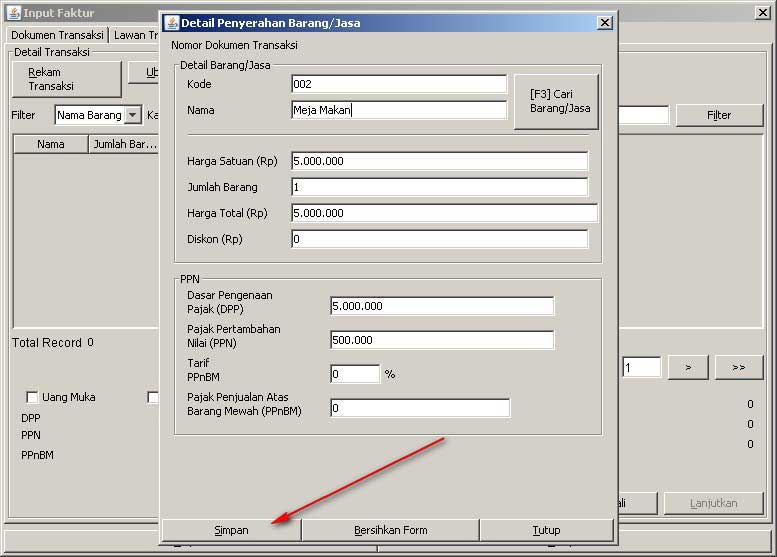This screenshot has height=557, width=777.
Task: Focus the Kode input field
Action: tap(399, 84)
